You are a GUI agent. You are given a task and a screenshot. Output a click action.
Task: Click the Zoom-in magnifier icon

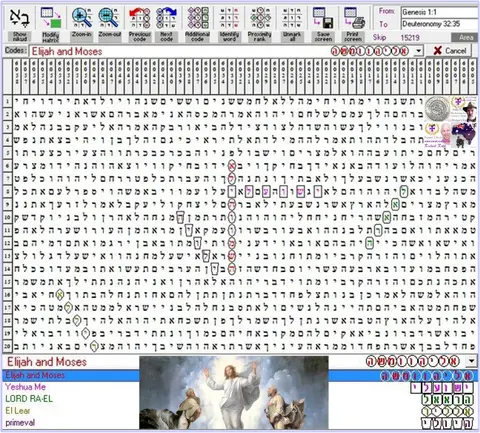tap(82, 17)
